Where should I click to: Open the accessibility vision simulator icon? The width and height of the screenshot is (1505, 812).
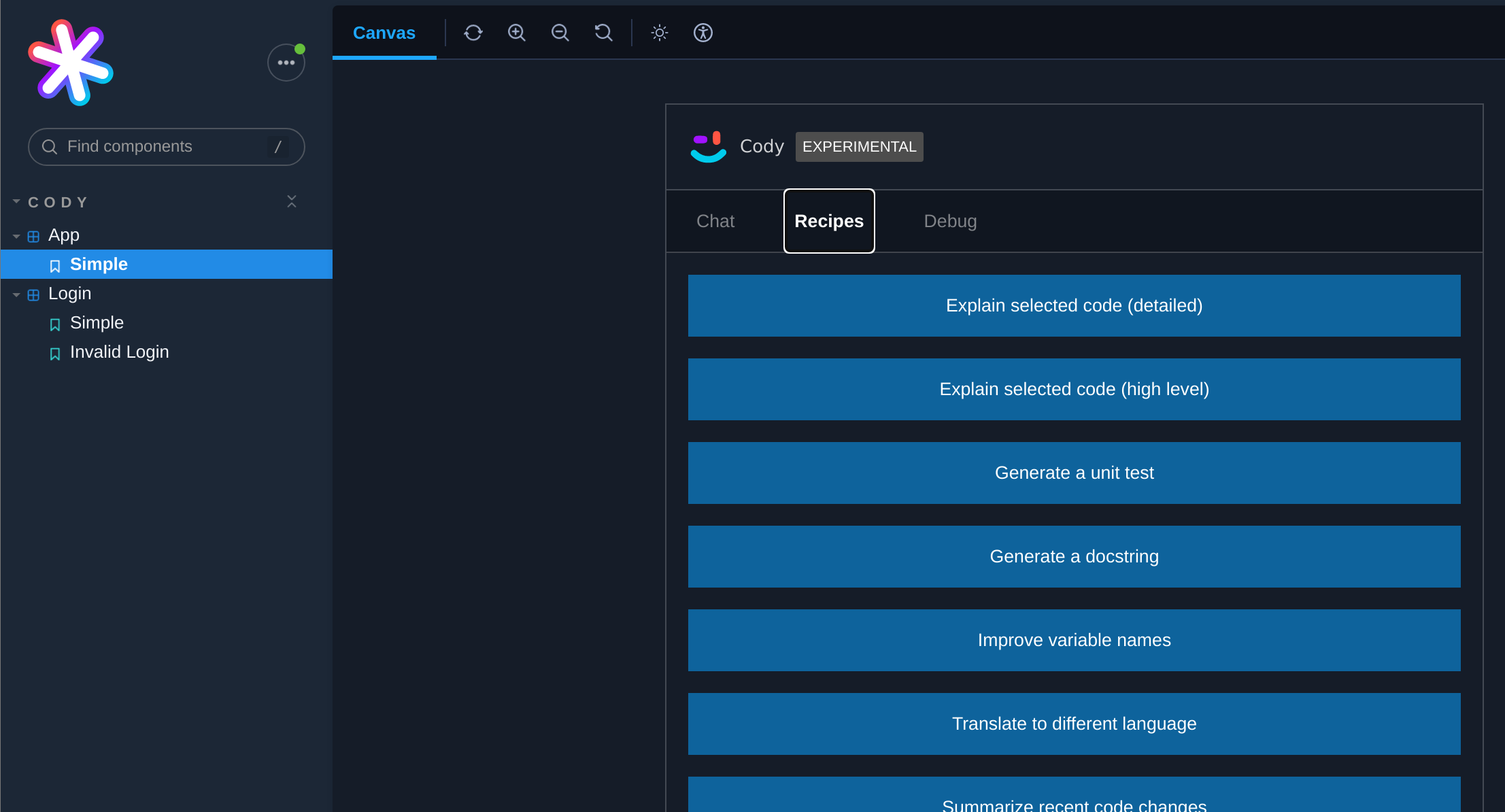click(703, 33)
